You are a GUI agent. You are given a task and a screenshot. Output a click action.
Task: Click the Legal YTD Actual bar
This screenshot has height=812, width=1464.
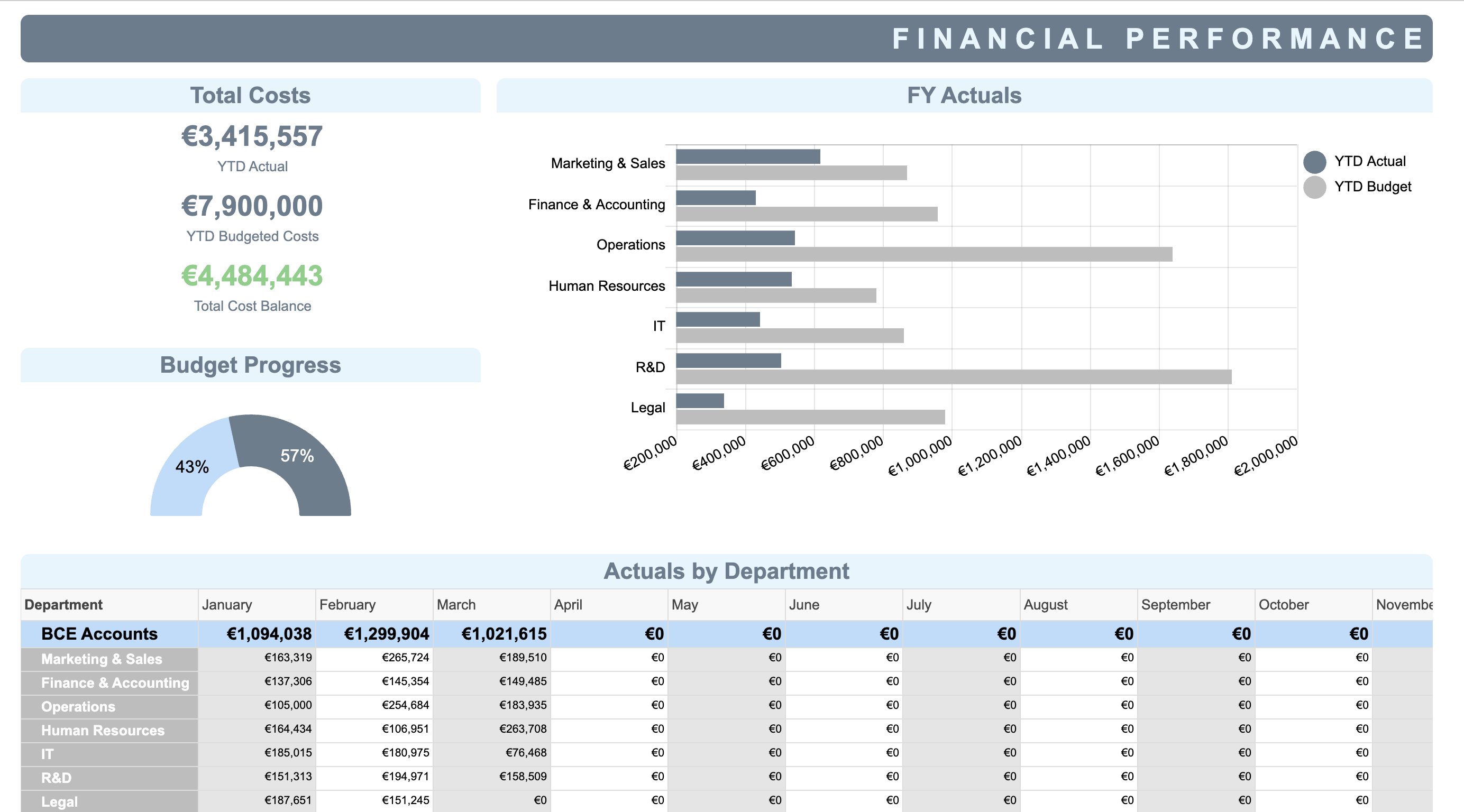pos(700,401)
